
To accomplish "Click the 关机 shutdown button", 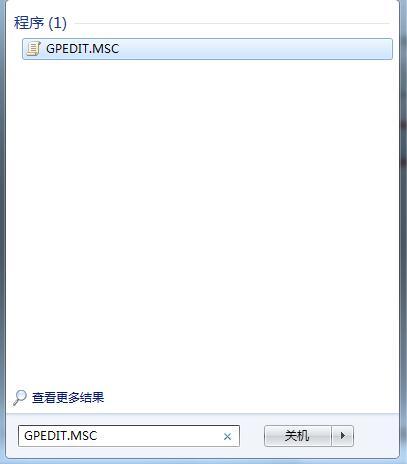I will 297,436.
